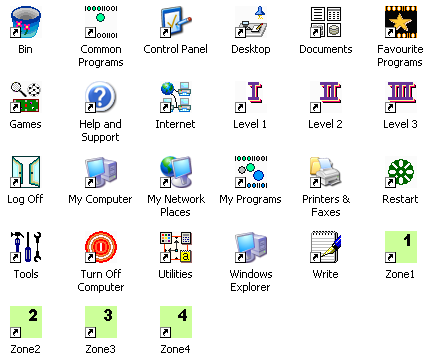The width and height of the screenshot is (429, 363).
Task: Click the "Turn Off Computer" label text
Action: click(x=101, y=281)
